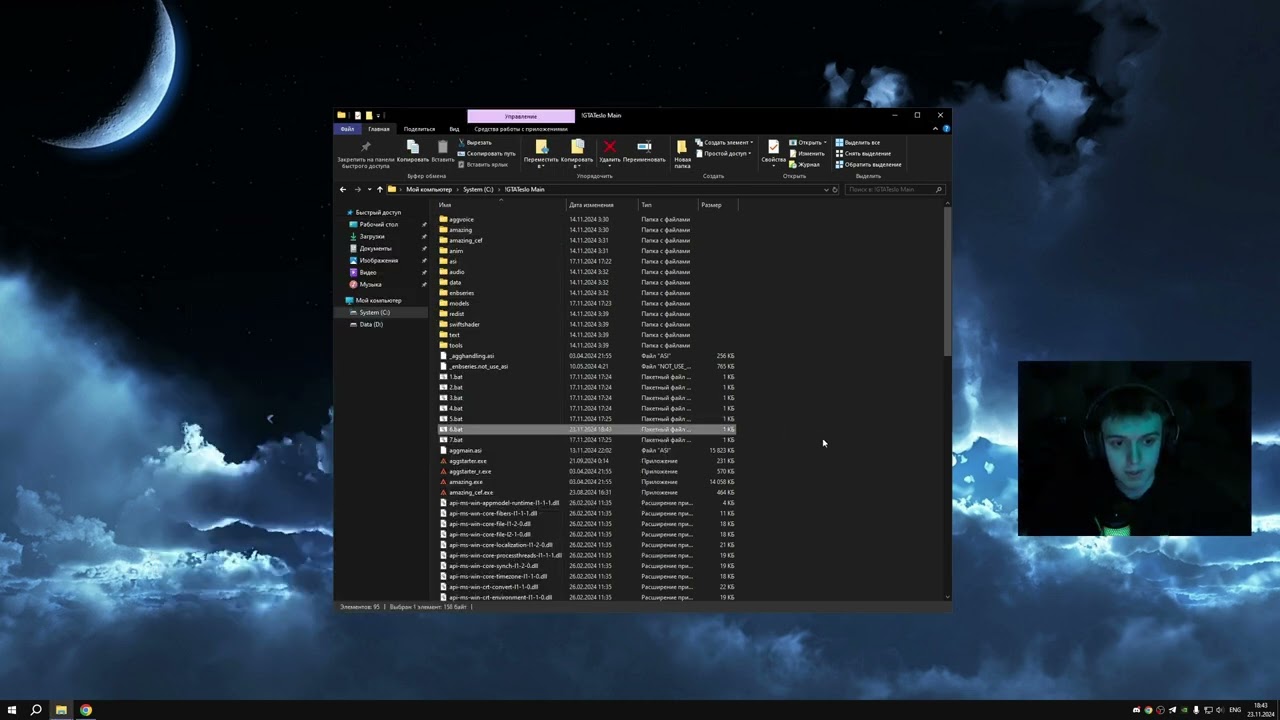
Task: Select Быстрый доступ in the navigation pane
Action: 378,212
